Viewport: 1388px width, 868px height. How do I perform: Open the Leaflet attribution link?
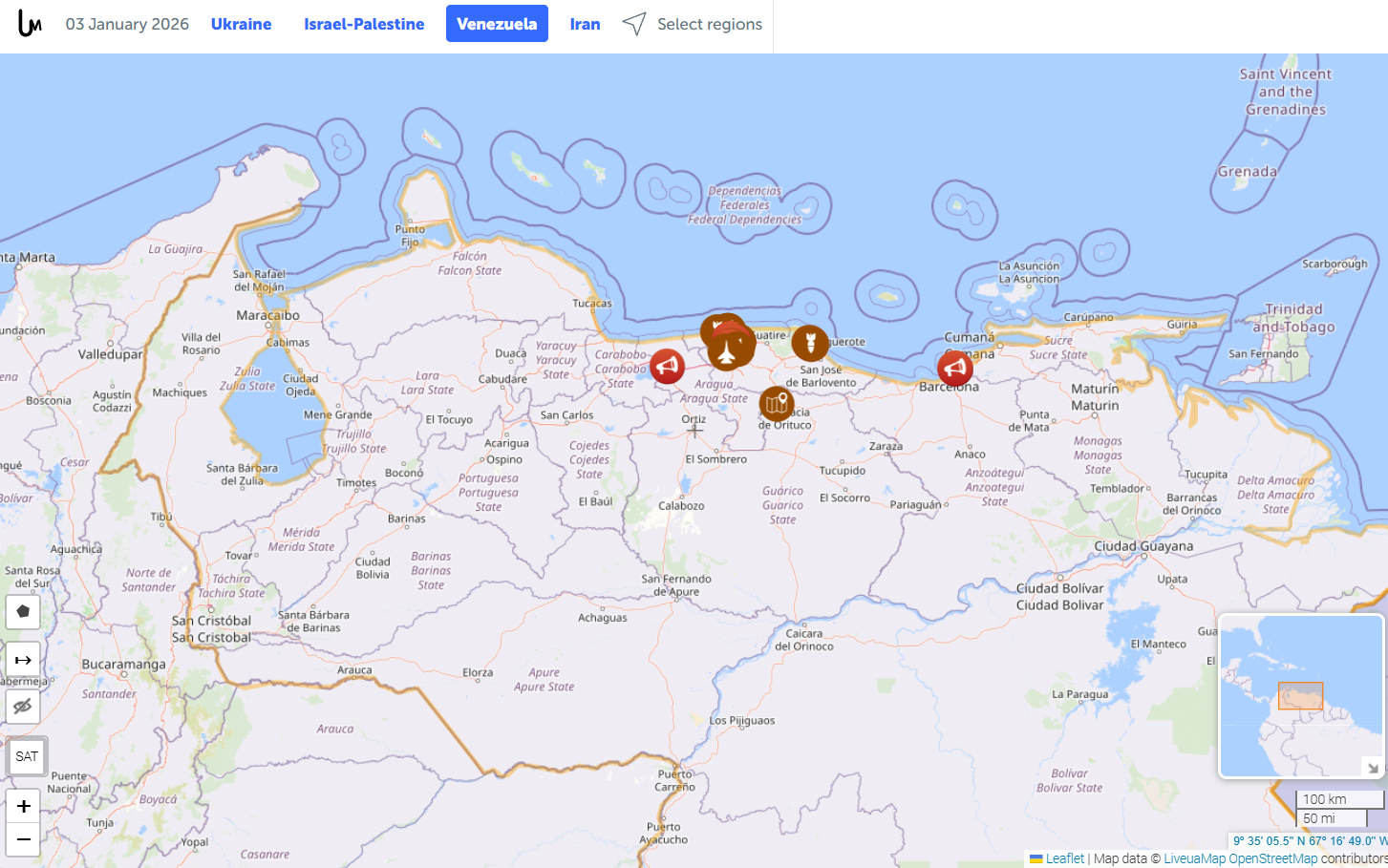1064,858
